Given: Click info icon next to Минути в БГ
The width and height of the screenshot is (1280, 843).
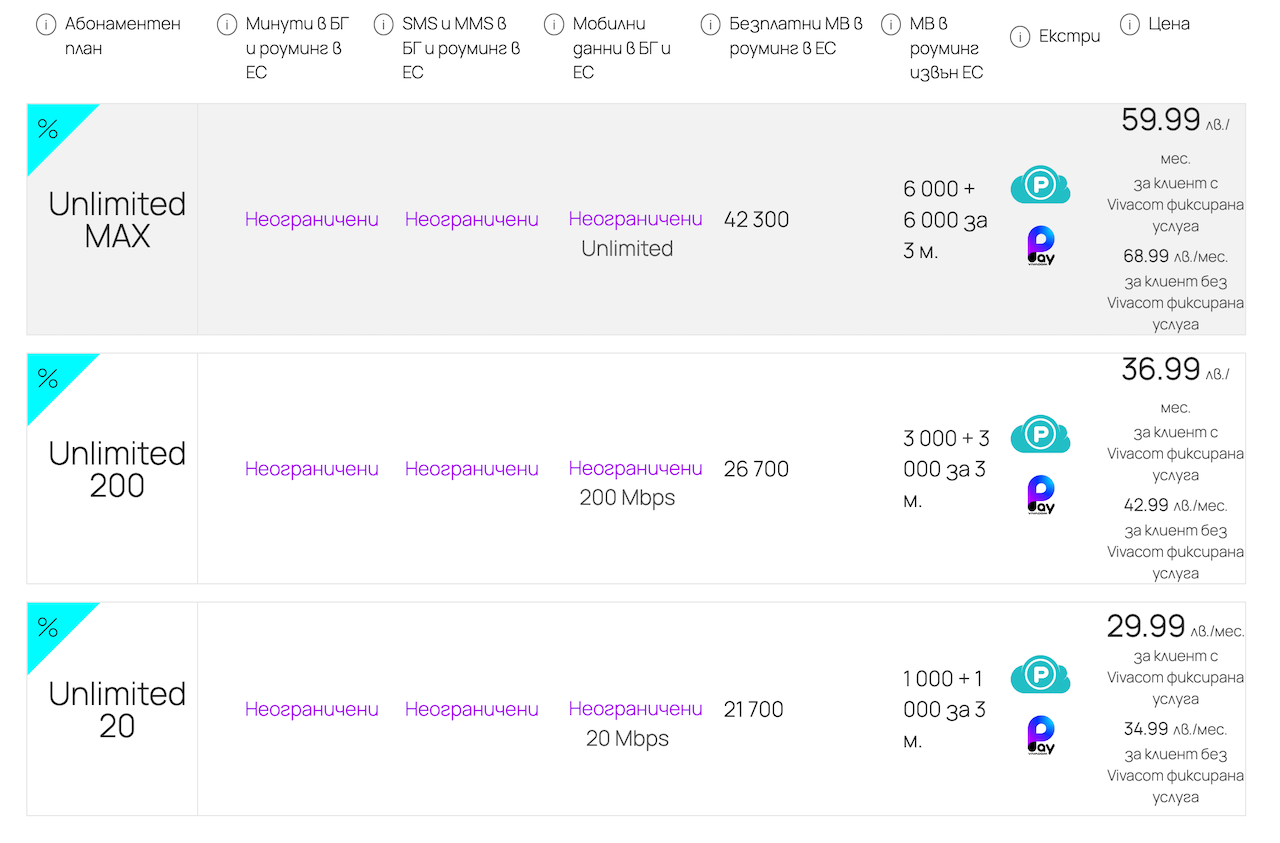Looking at the screenshot, I should tap(227, 25).
